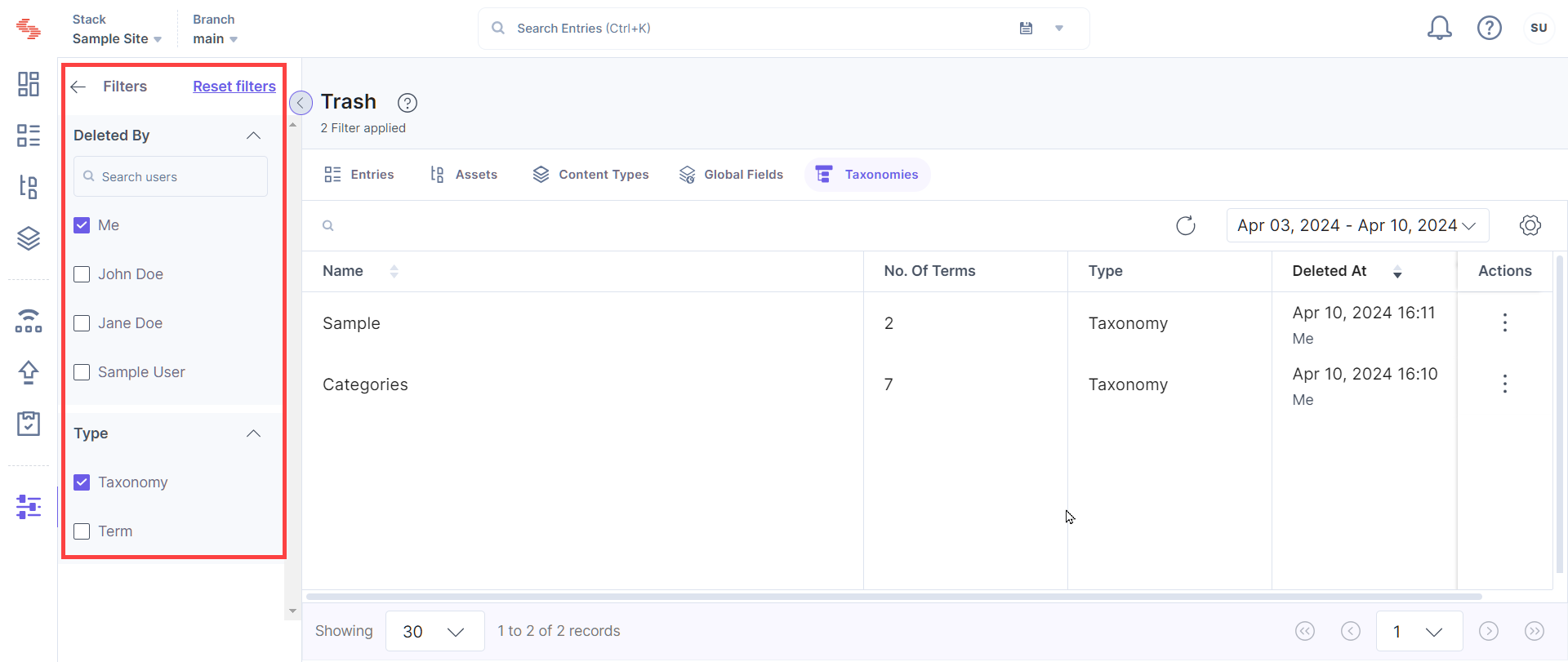Image resolution: width=1568 pixels, height=662 pixels.
Task: Collapse the Deleted By filter section
Action: pyautogui.click(x=254, y=136)
